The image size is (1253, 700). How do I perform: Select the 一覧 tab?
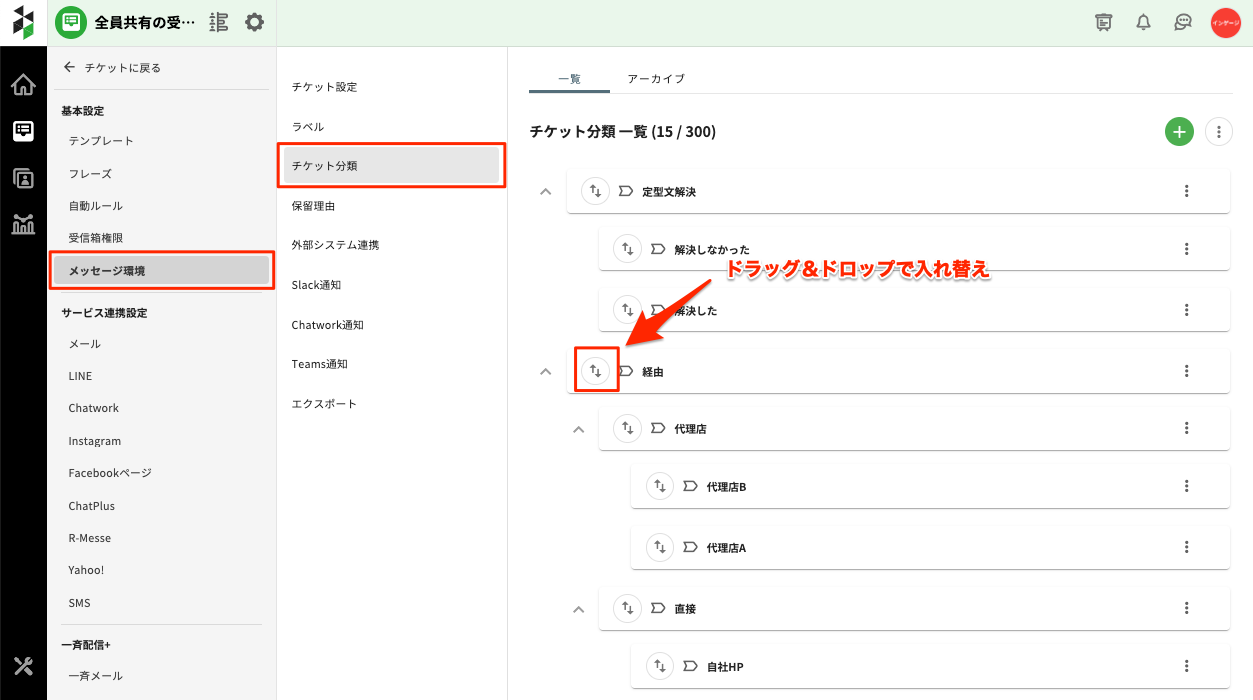pyautogui.click(x=568, y=78)
